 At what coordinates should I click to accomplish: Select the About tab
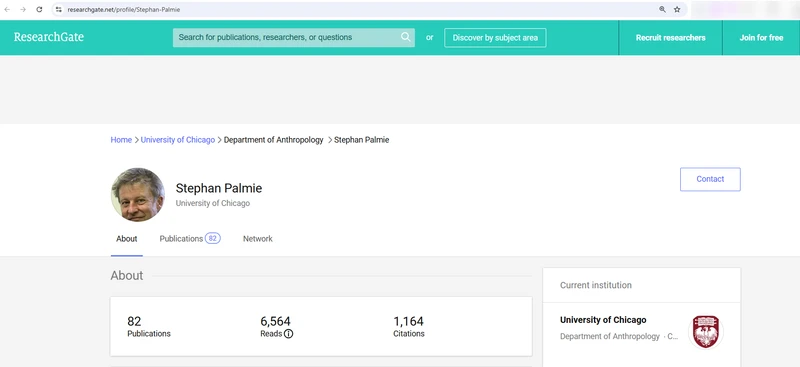[x=127, y=239]
